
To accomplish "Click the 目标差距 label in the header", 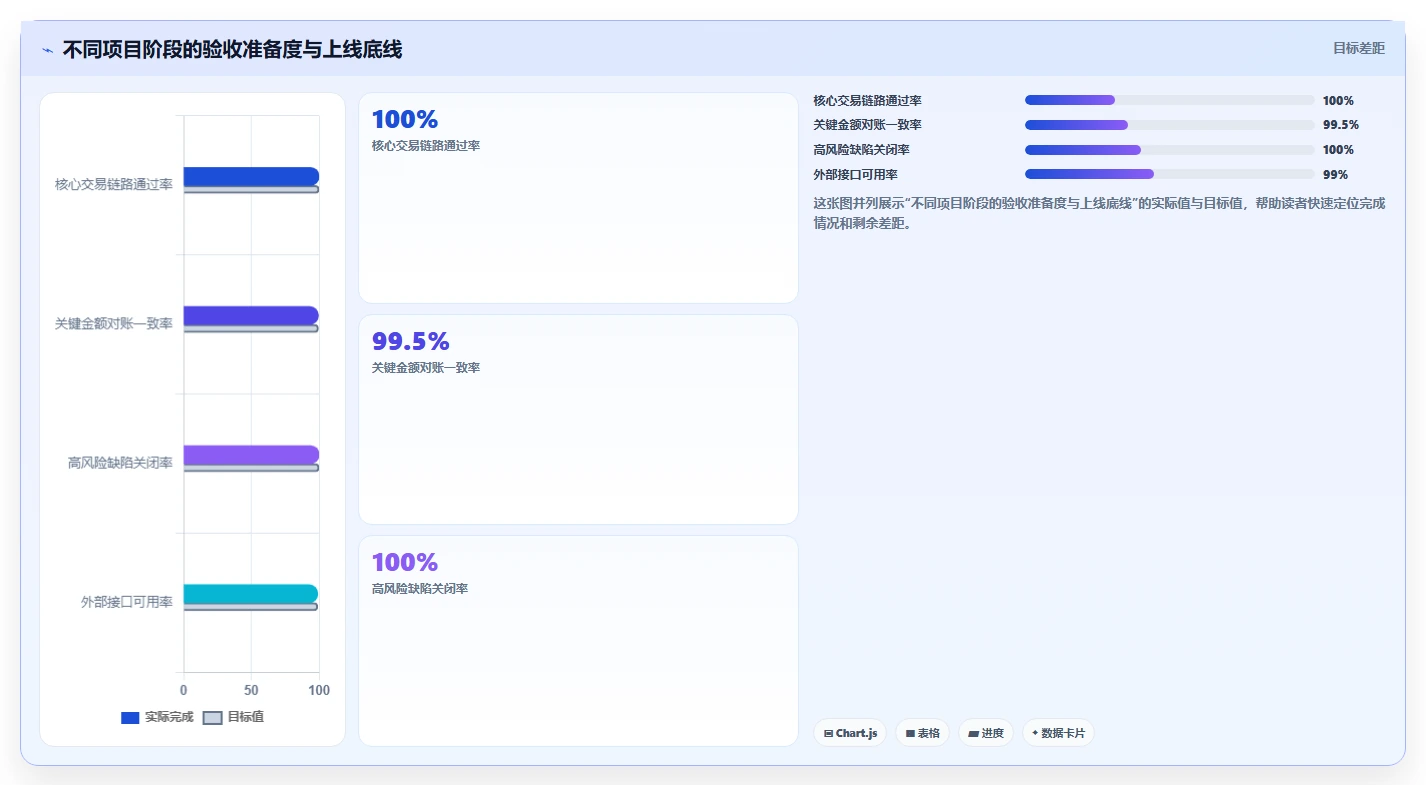I will pyautogui.click(x=1359, y=48).
